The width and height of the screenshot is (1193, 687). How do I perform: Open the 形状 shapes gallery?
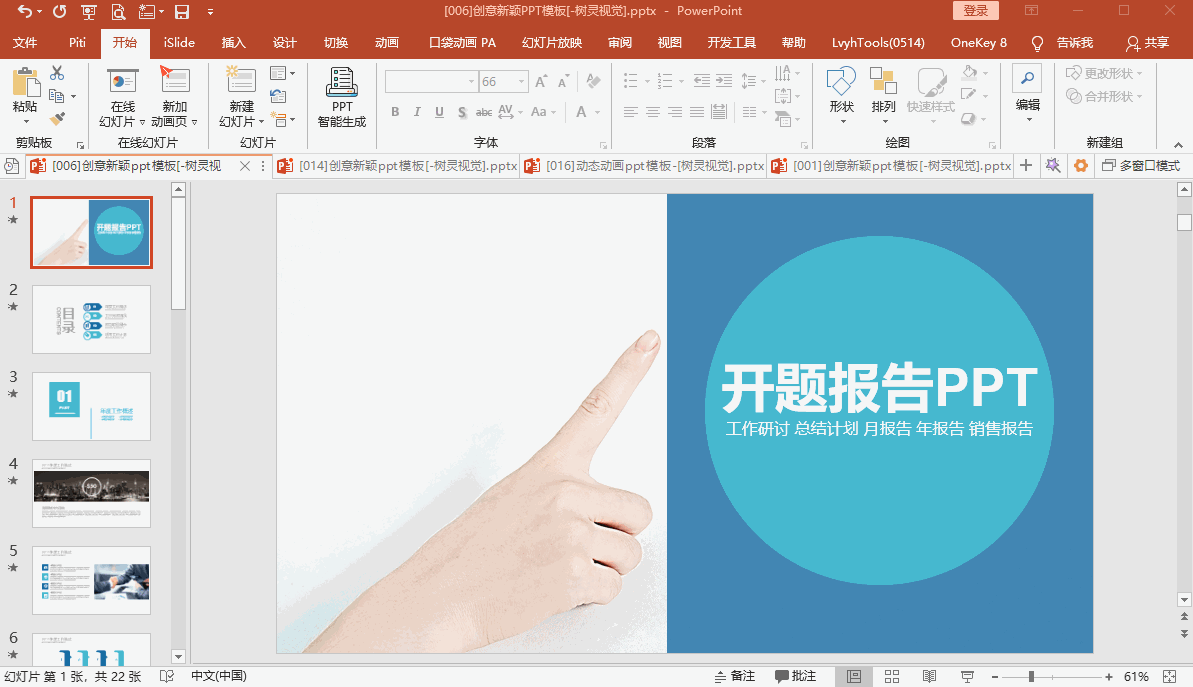coord(841,98)
